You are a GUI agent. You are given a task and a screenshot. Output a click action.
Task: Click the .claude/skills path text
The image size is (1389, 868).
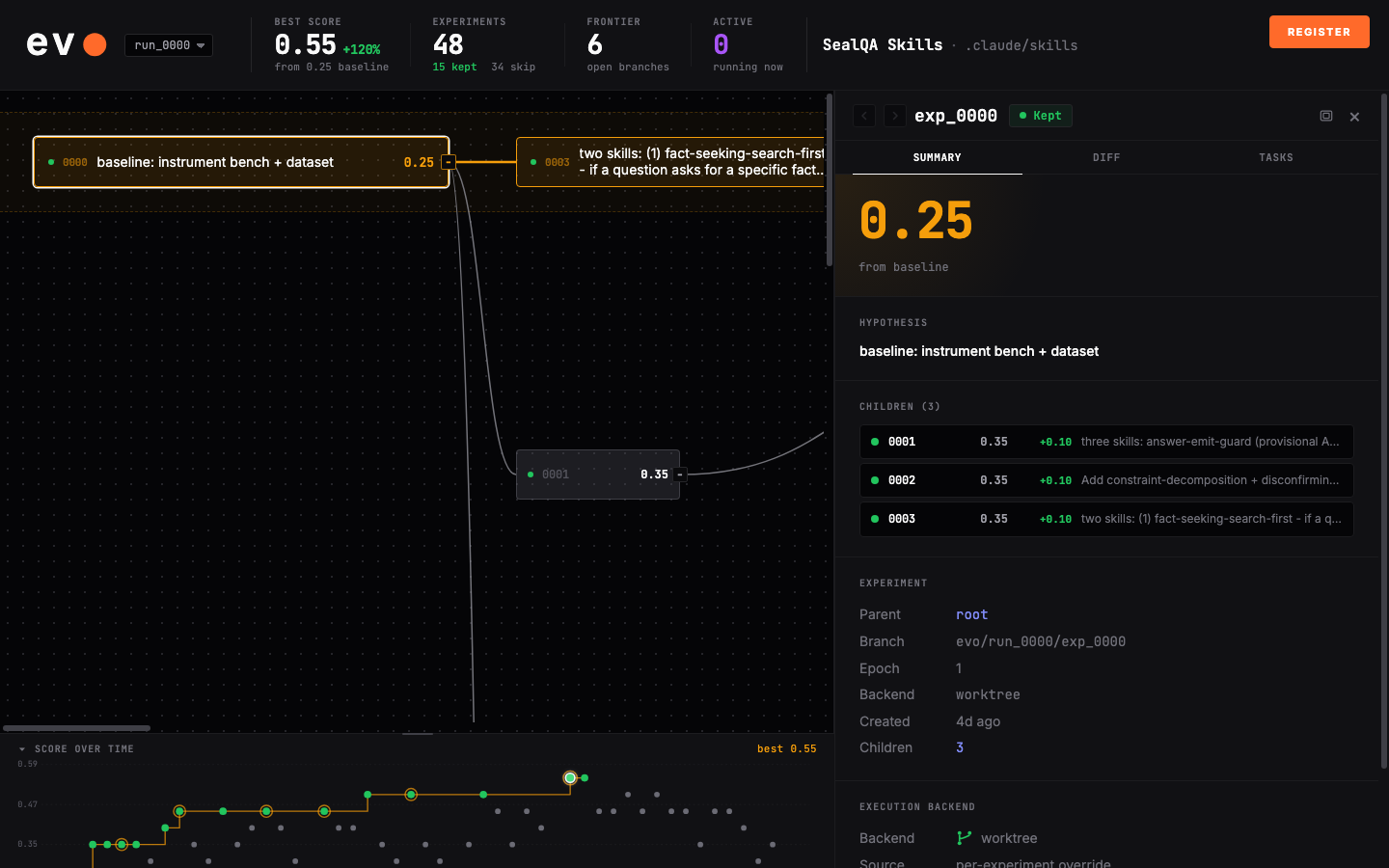1021,45
